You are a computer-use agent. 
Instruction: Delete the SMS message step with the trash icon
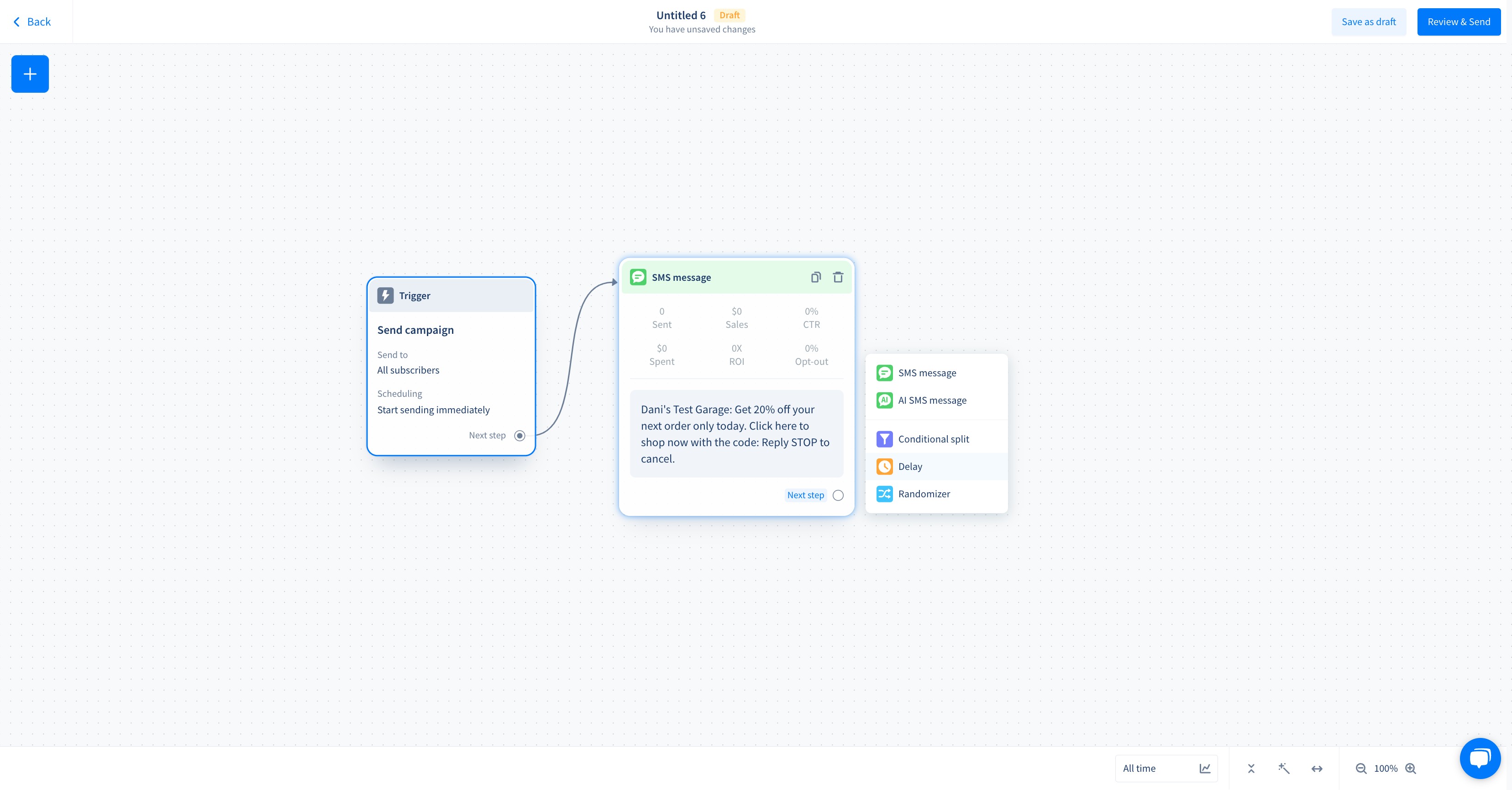(x=838, y=277)
